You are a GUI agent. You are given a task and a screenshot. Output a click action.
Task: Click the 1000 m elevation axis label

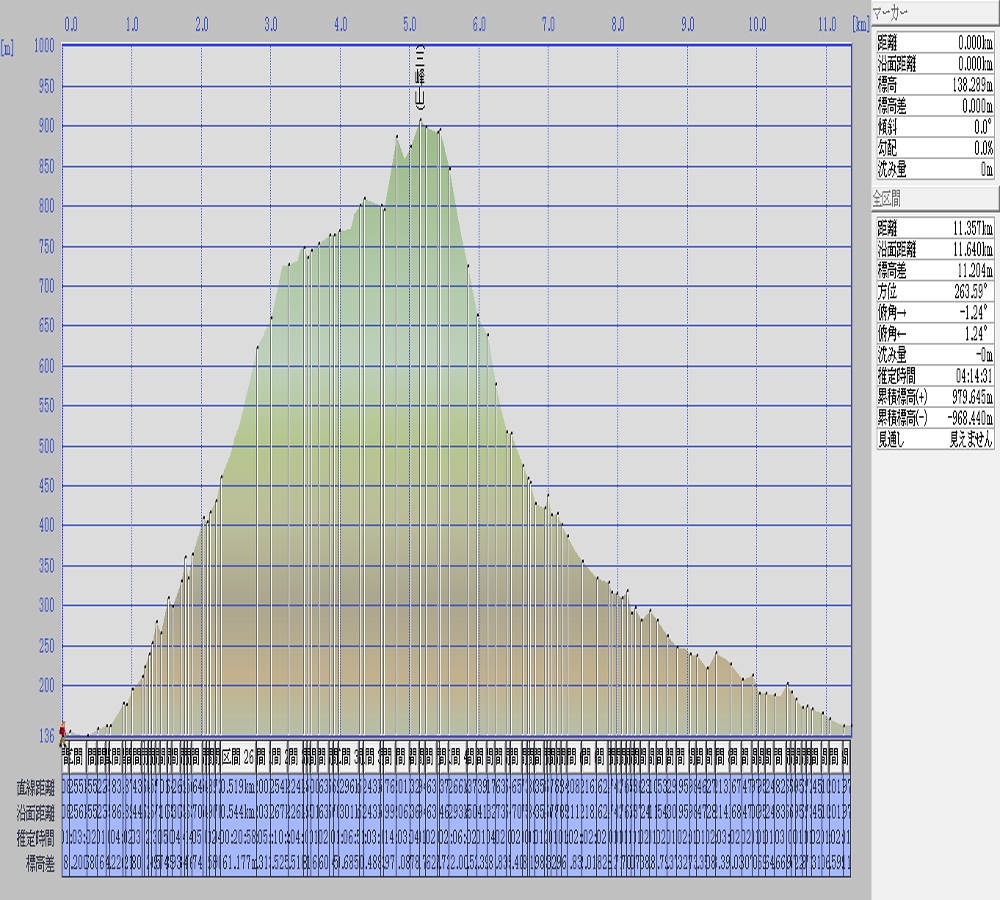[x=43, y=45]
